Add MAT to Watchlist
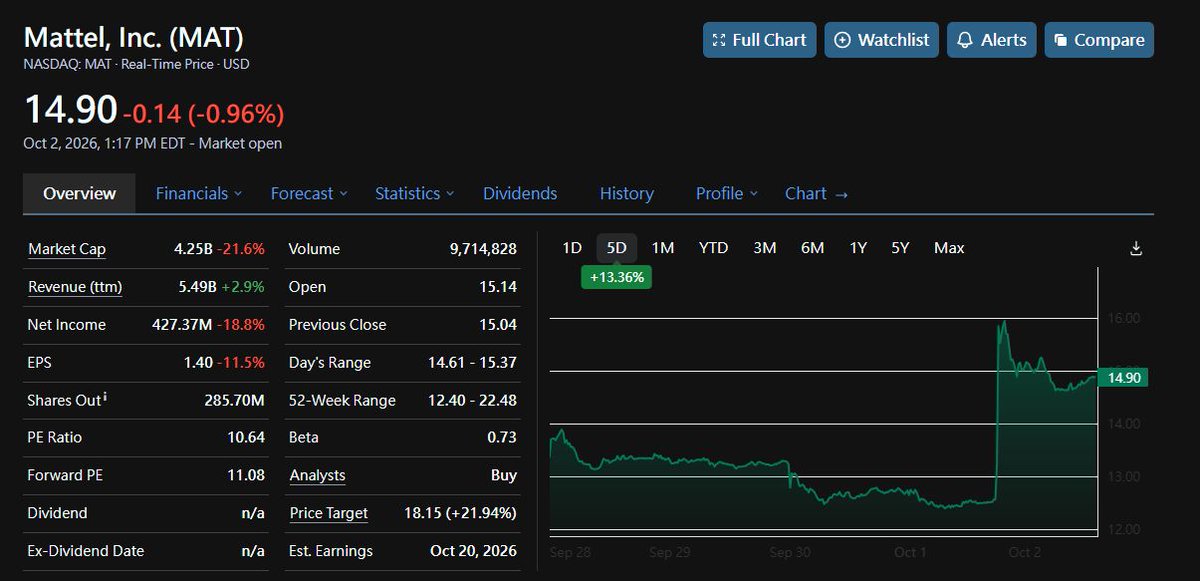 point(881,40)
